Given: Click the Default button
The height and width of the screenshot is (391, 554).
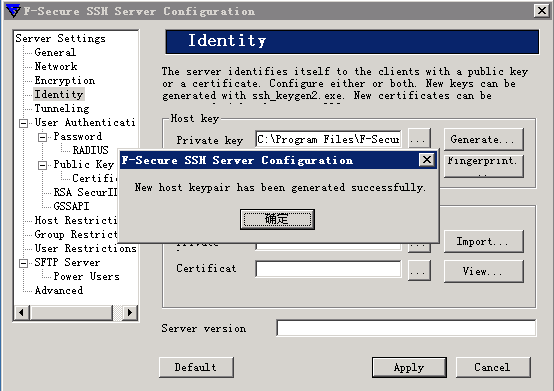Looking at the screenshot, I should tap(196, 367).
